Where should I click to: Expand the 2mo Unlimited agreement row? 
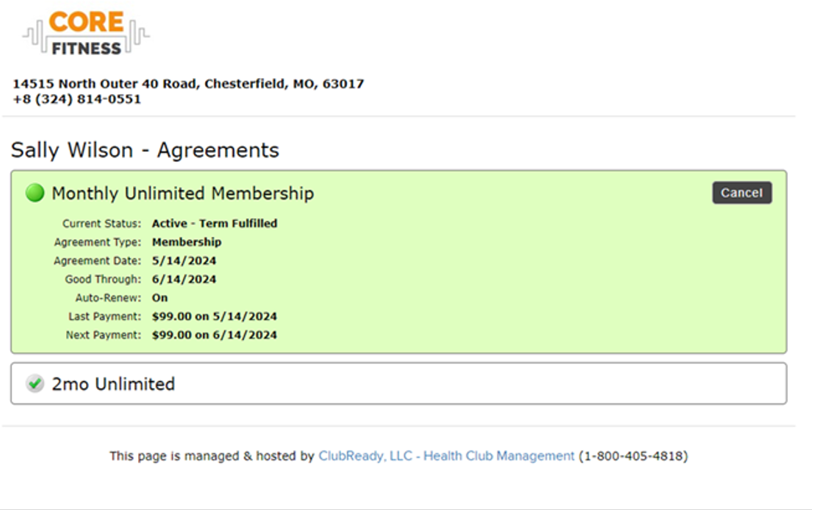(x=399, y=384)
